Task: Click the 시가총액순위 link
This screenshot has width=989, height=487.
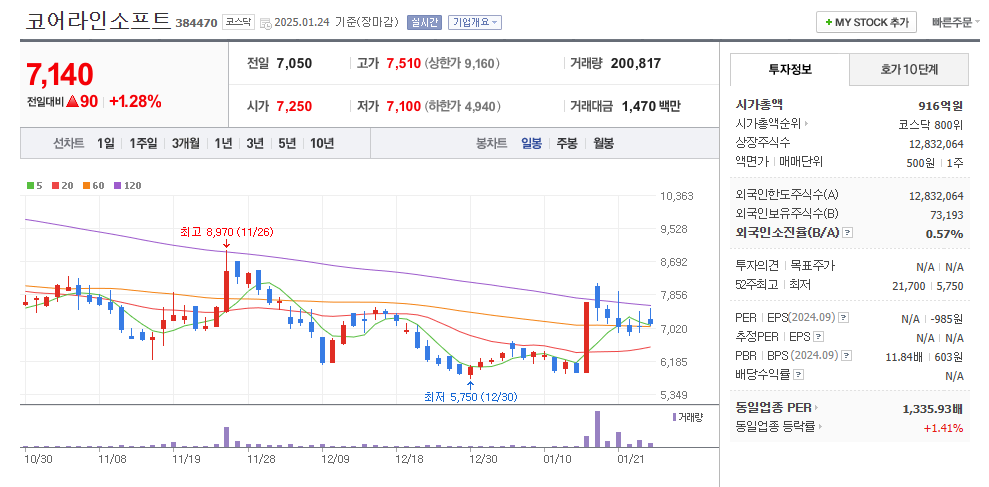Action: (x=768, y=124)
